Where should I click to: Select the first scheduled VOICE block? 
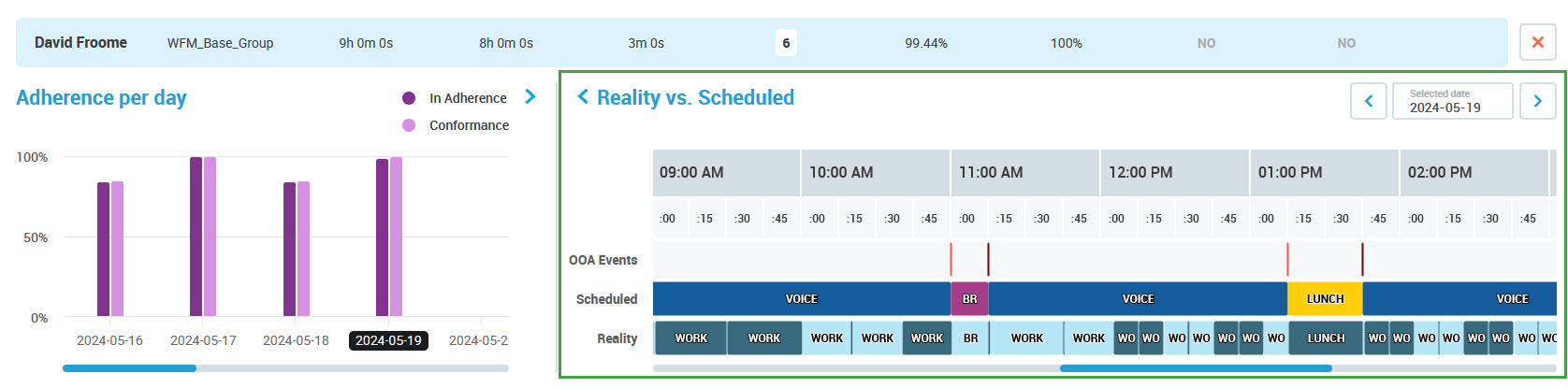[x=801, y=299]
